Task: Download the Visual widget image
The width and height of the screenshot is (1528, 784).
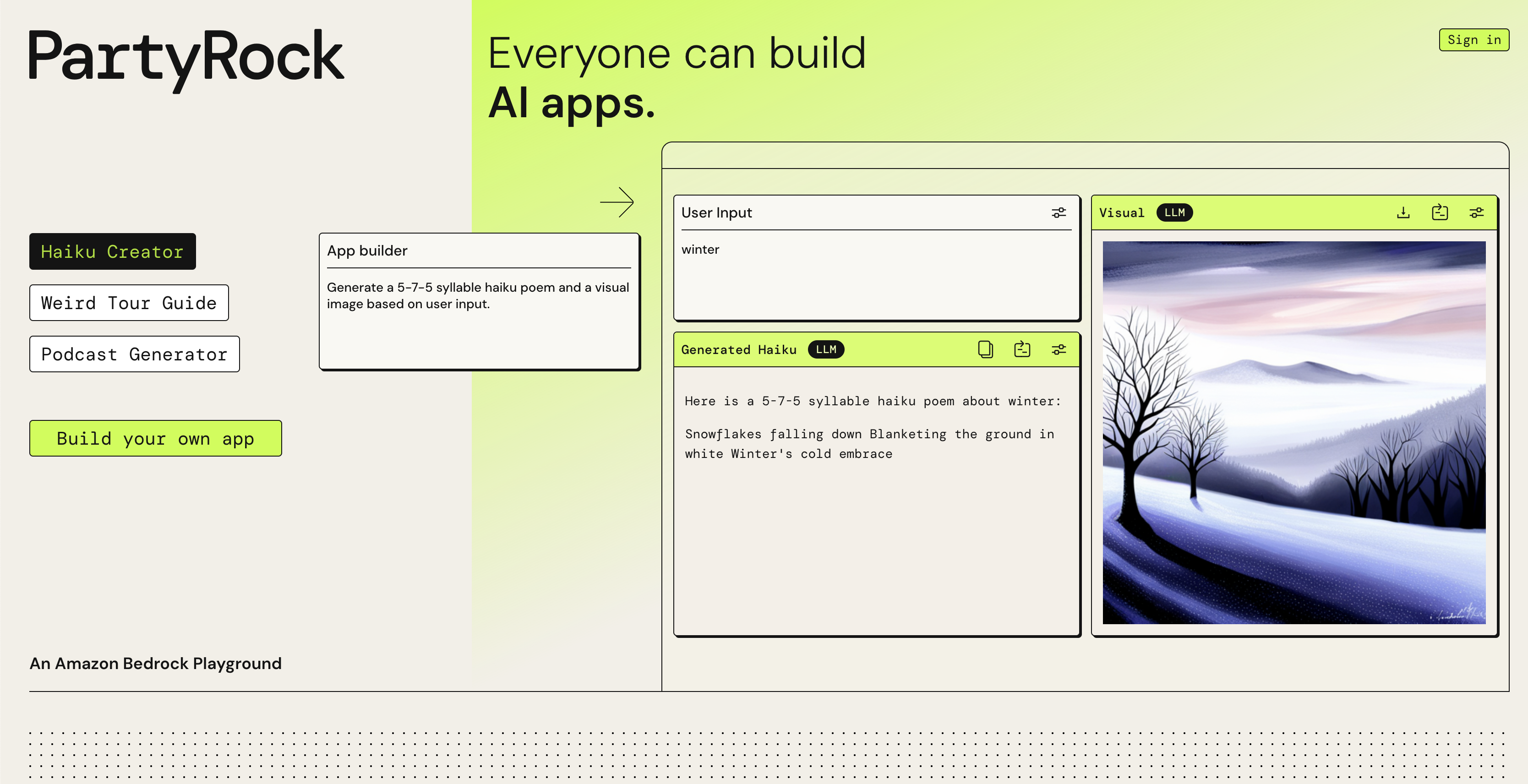Action: (x=1403, y=212)
